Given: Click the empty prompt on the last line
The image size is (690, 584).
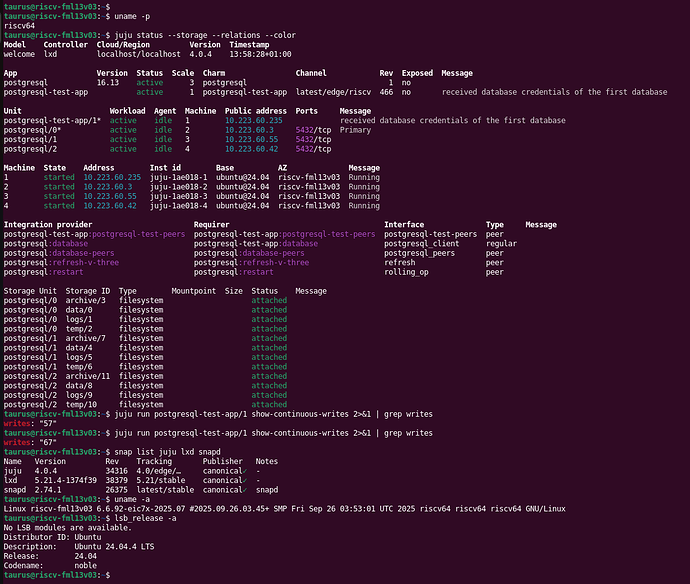Looking at the screenshot, I should (x=112, y=575).
